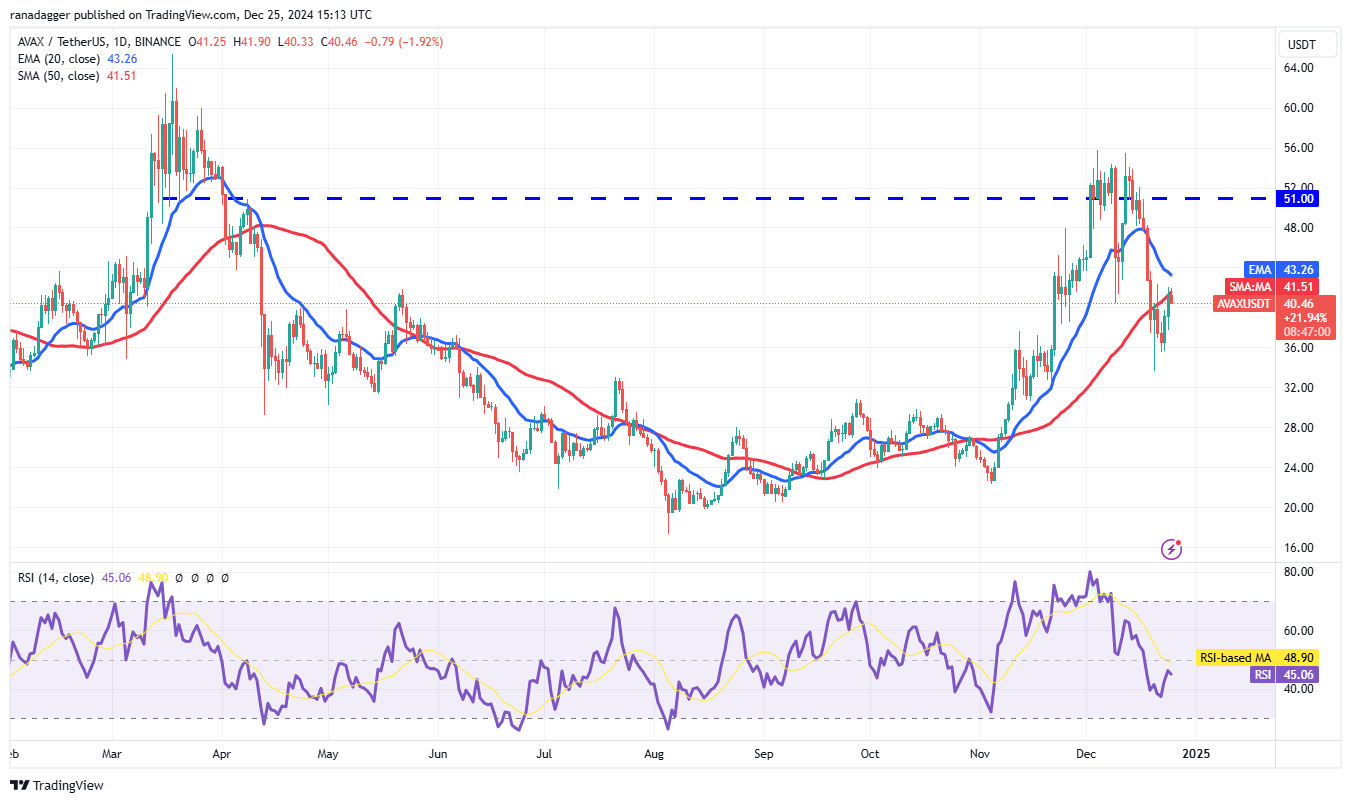Click the 16.00 price axis value
1351x803 pixels.
pos(1298,548)
